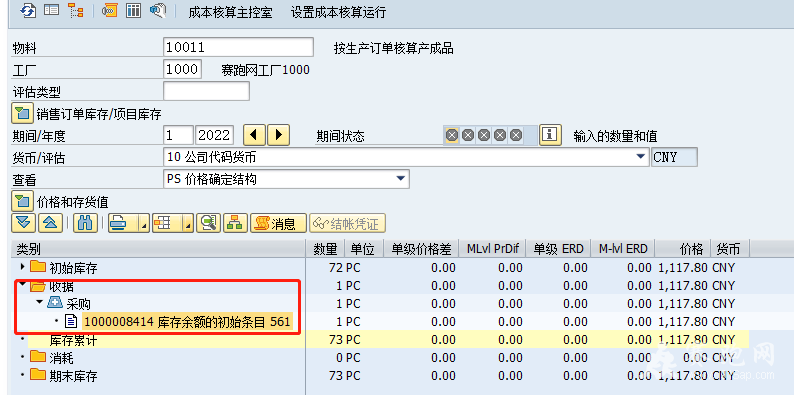
Task: Click the 1,117.80 price in 初始库存 row
Action: tap(684, 267)
